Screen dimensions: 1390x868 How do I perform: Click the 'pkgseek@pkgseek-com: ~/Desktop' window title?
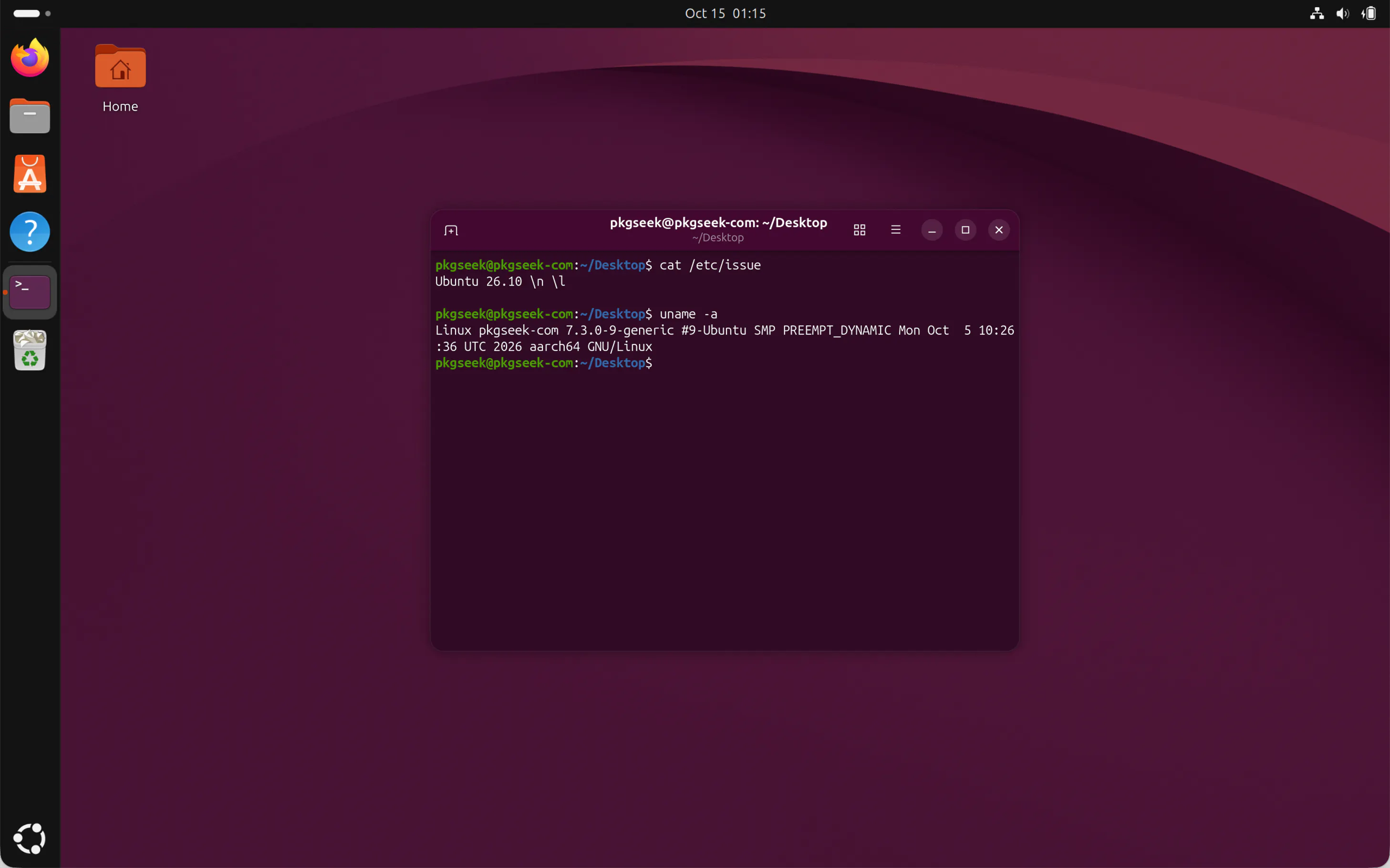click(x=718, y=223)
